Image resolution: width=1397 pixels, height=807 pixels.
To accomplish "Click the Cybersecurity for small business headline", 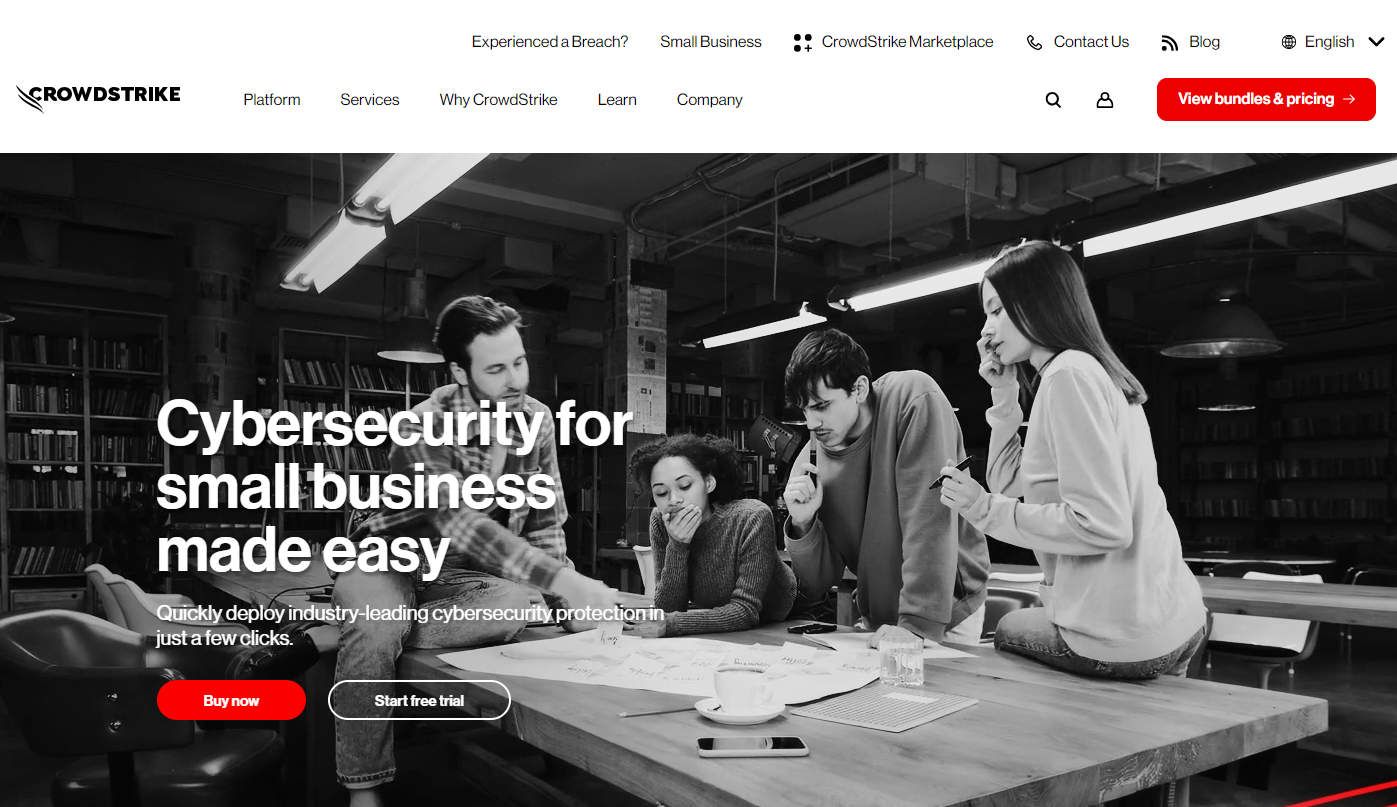I will coord(394,486).
